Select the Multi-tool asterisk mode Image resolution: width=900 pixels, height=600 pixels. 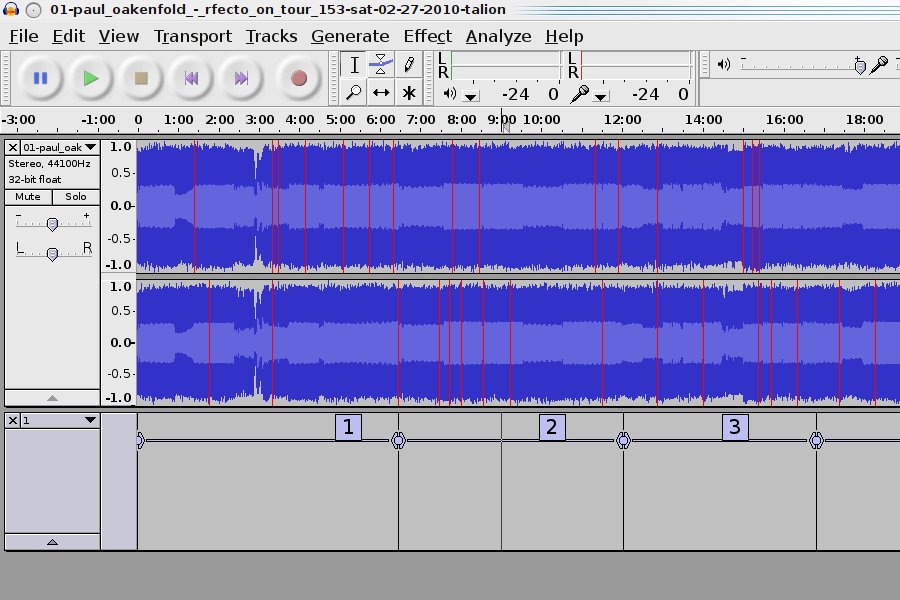pyautogui.click(x=408, y=93)
